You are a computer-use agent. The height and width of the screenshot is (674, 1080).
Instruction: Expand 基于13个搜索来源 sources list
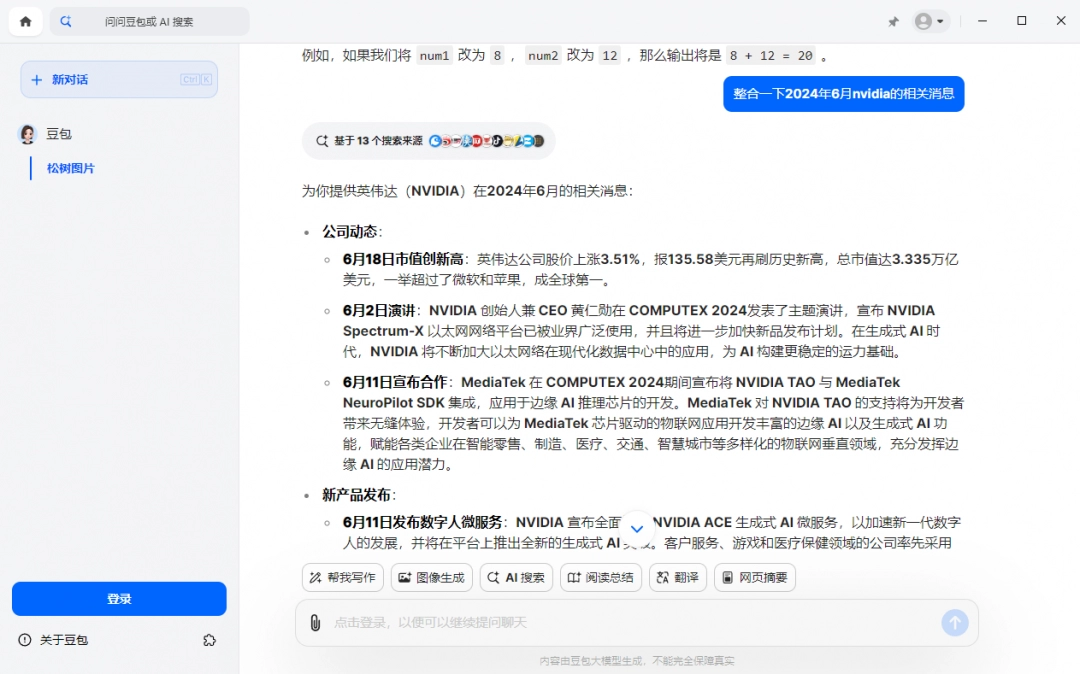click(428, 142)
